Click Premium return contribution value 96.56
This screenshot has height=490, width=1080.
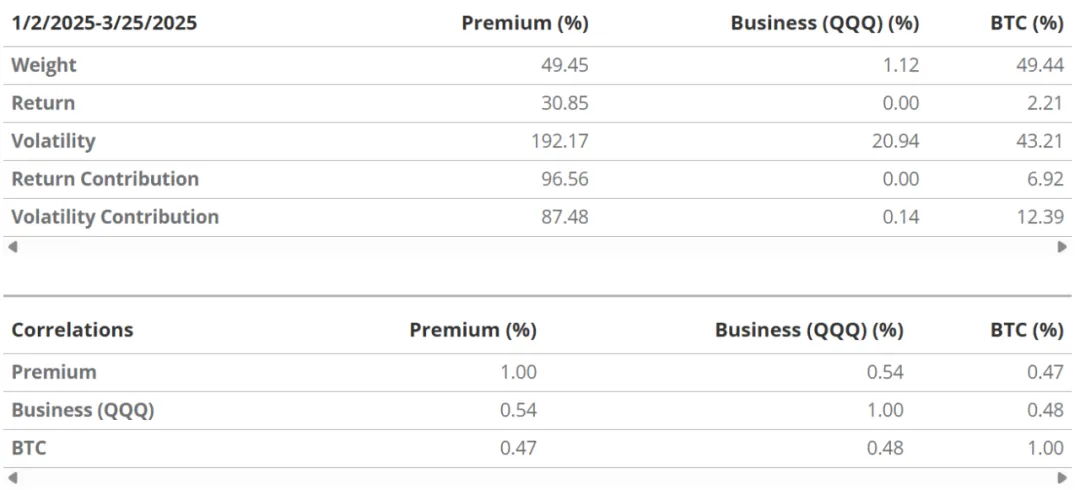click(565, 179)
